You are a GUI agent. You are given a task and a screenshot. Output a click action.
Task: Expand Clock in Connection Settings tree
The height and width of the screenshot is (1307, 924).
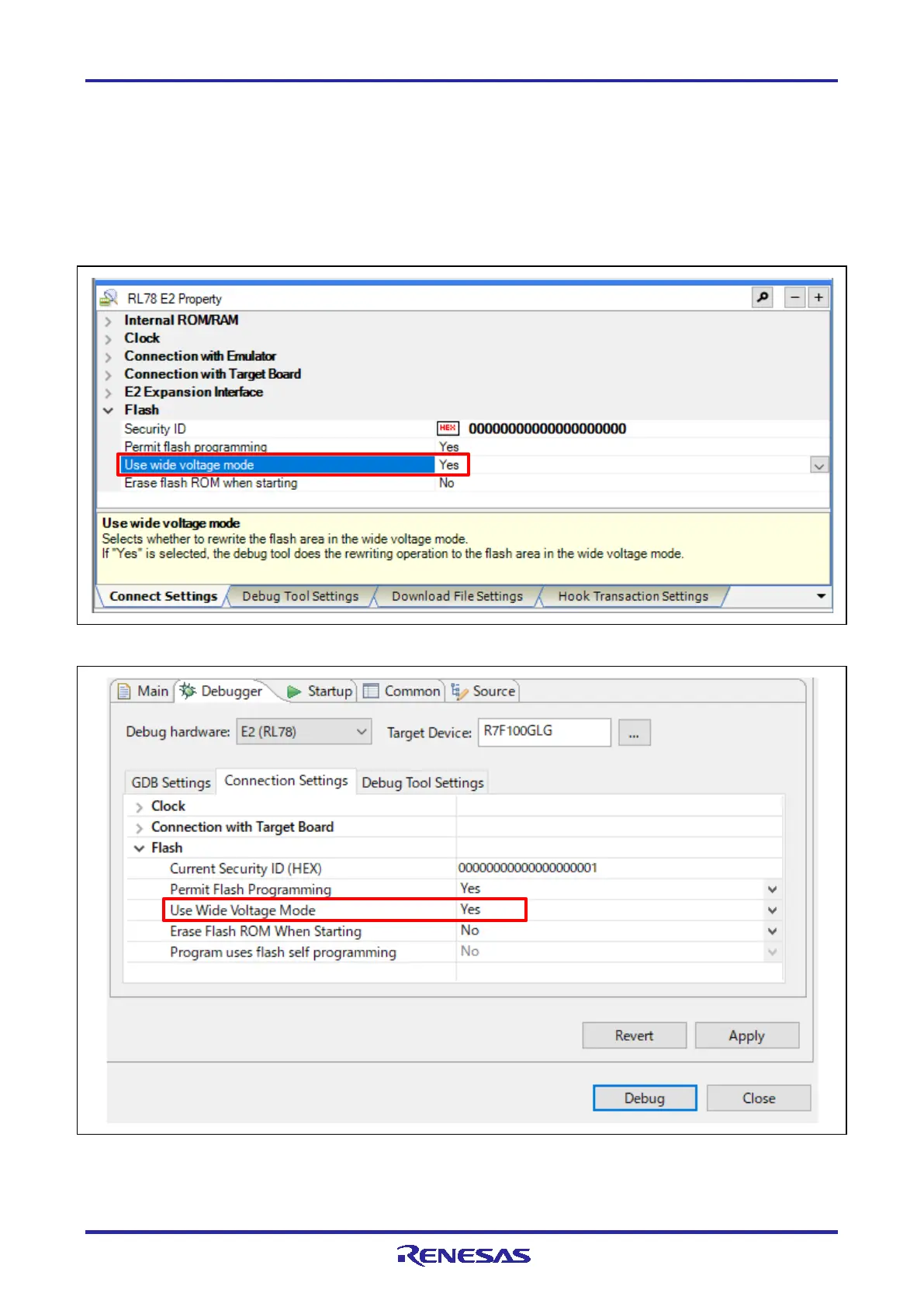tap(139, 807)
